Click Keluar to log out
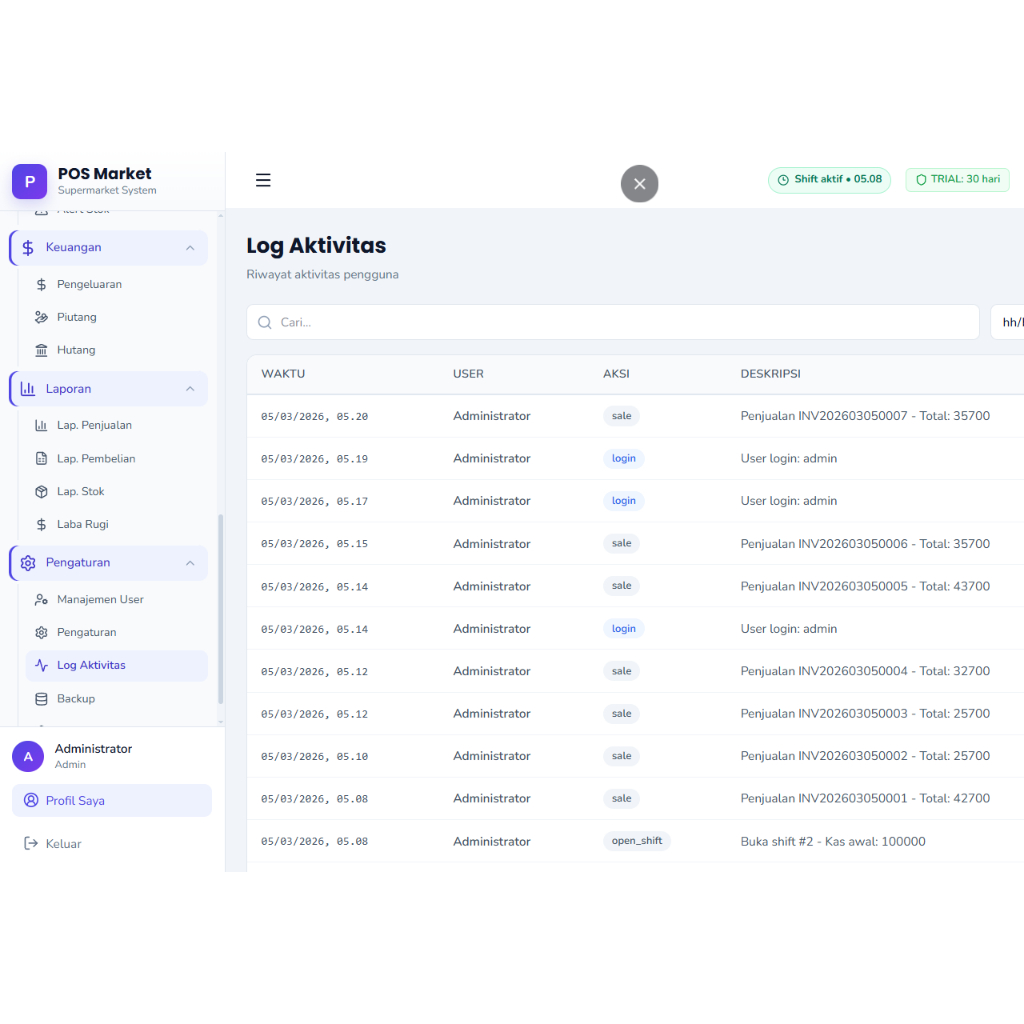The height and width of the screenshot is (1024, 1024). point(63,844)
